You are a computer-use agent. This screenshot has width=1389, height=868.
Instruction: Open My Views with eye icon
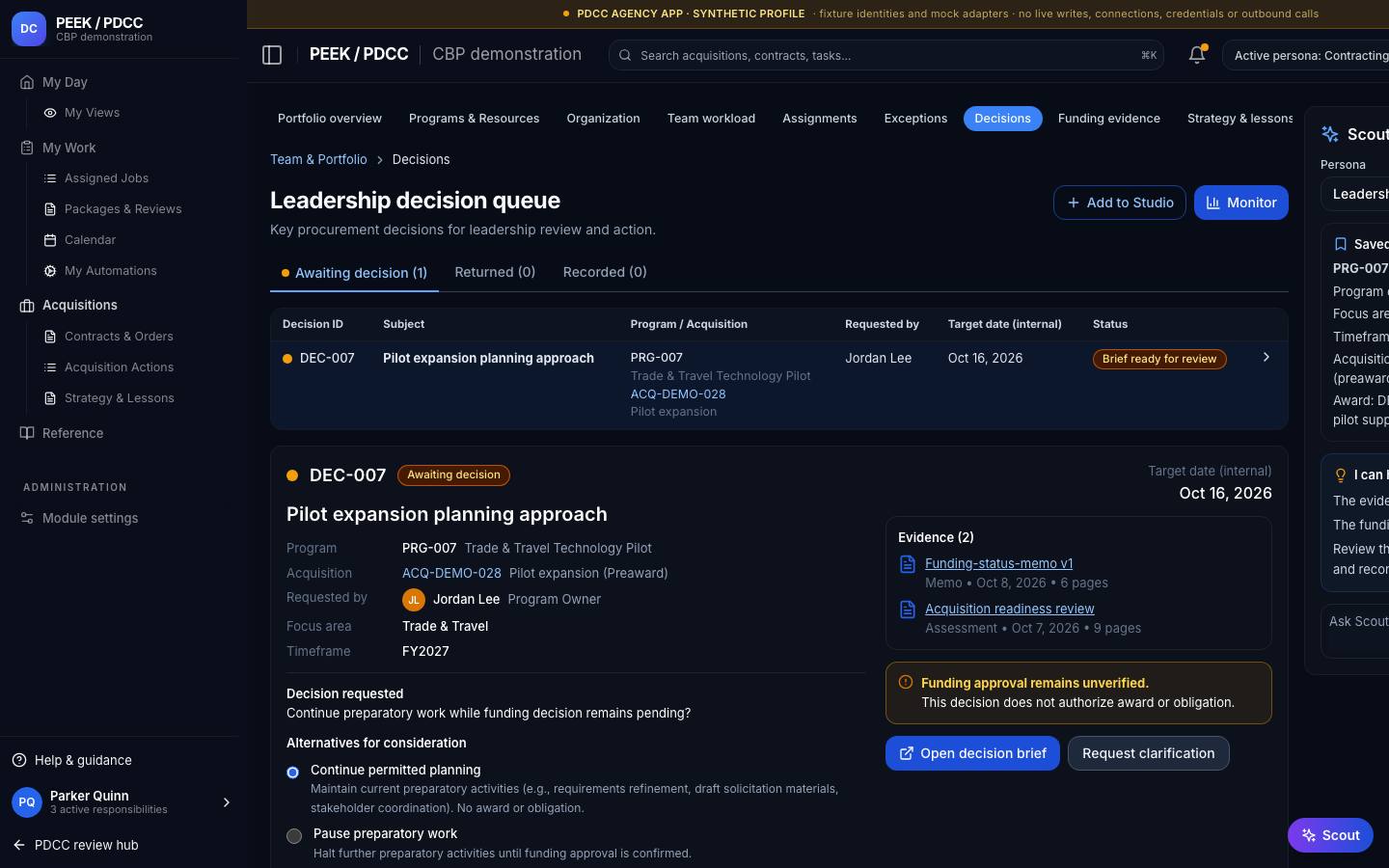[92, 113]
